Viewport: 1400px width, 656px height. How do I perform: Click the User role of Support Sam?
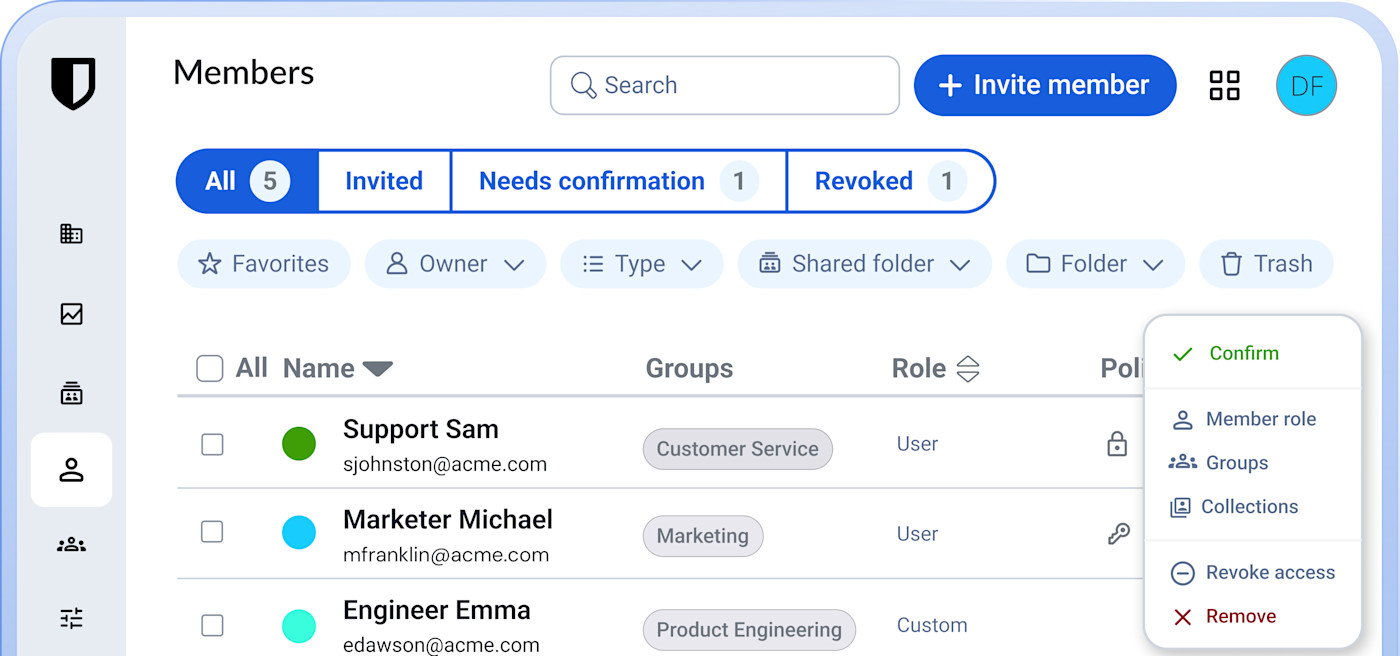pos(918,444)
